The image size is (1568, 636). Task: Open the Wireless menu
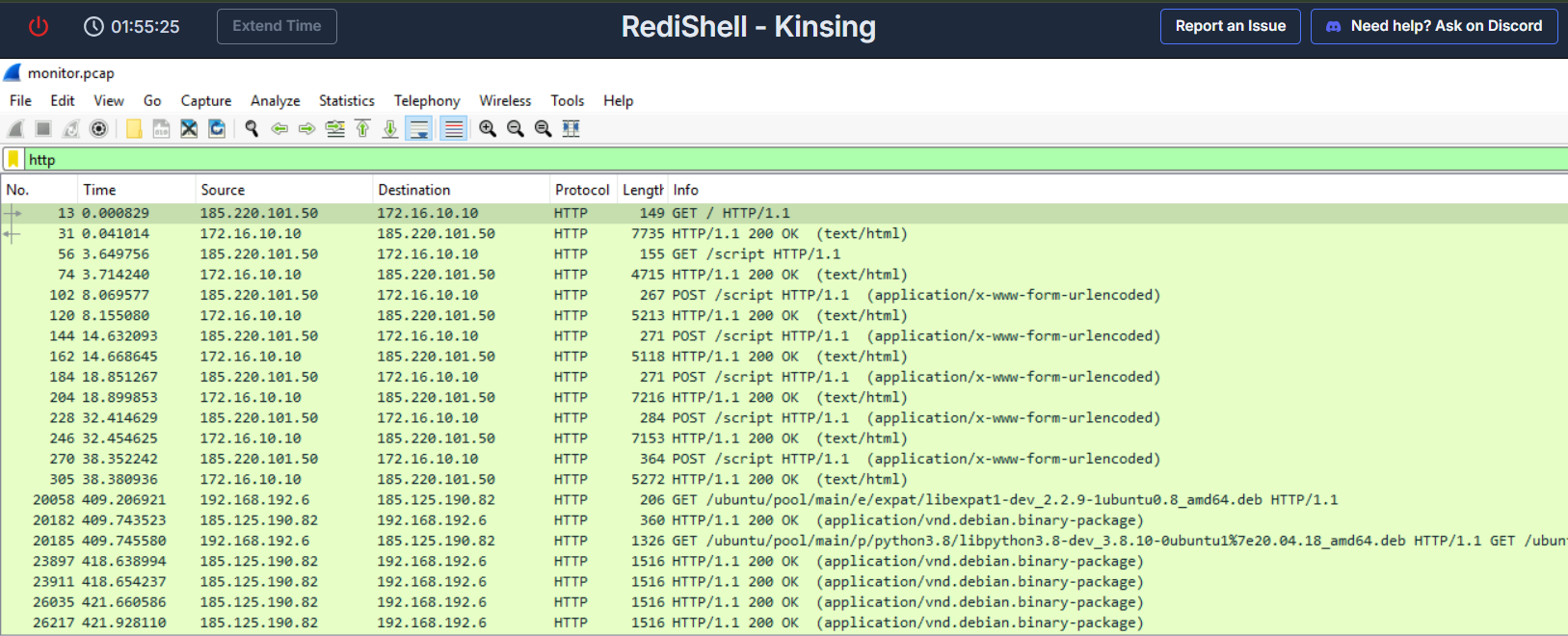pos(505,100)
